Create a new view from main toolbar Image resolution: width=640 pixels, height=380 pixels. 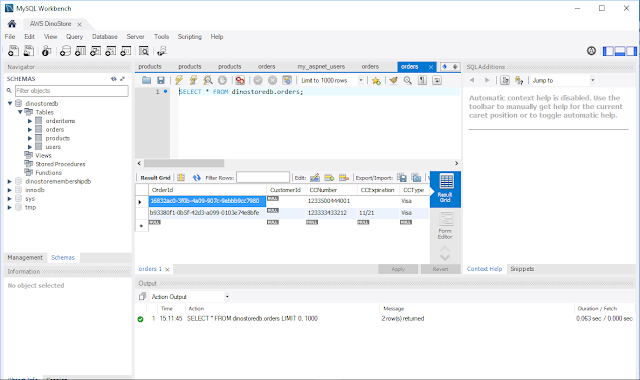pyautogui.click(x=95, y=51)
